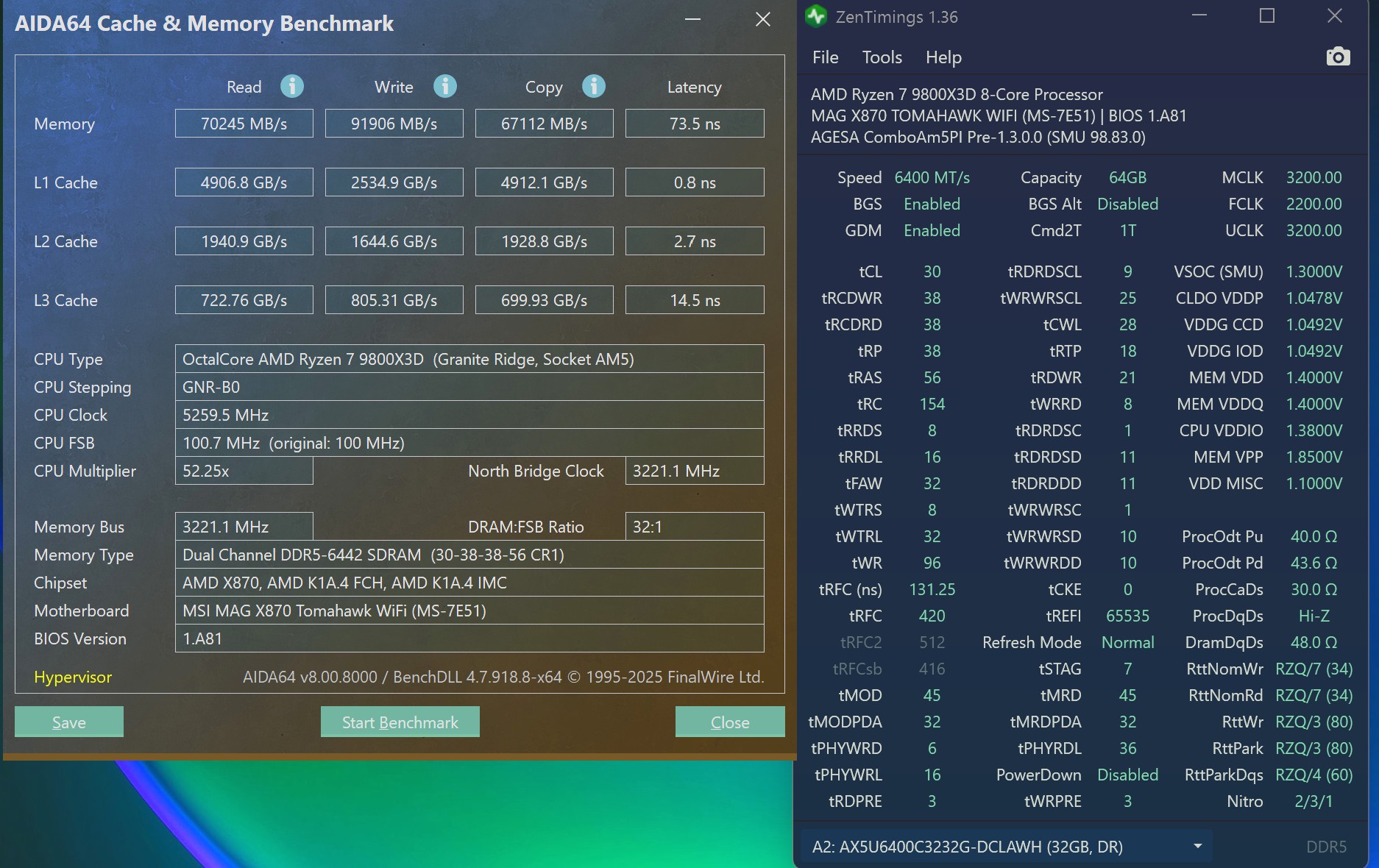1379x868 pixels.
Task: Click the Write info icon in AIDA64
Action: pyautogui.click(x=445, y=87)
